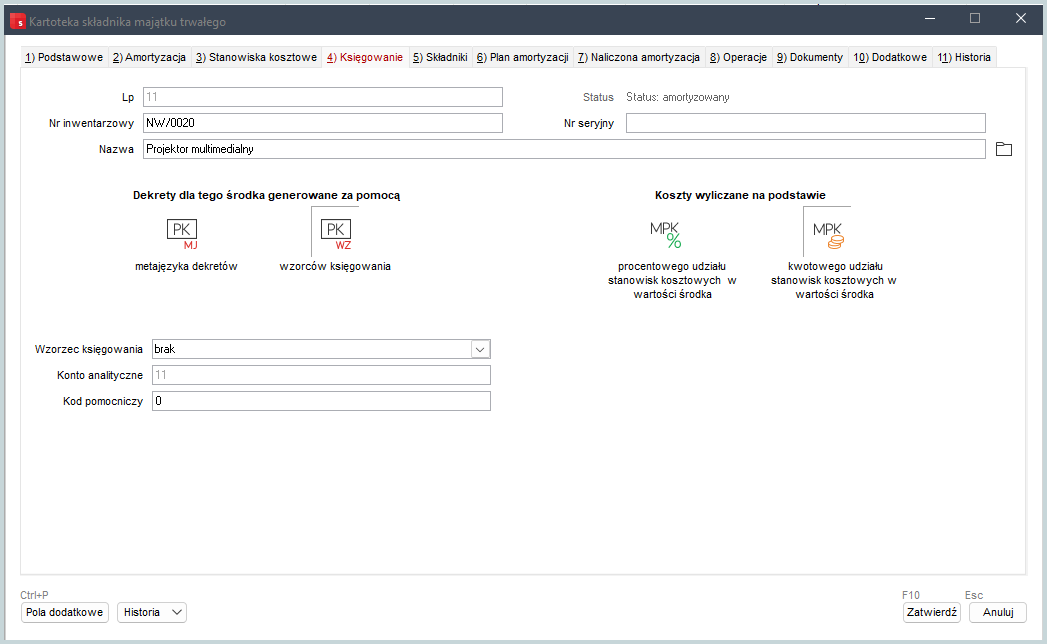
Task: Confirm with the Zatwierdź button
Action: [931, 612]
